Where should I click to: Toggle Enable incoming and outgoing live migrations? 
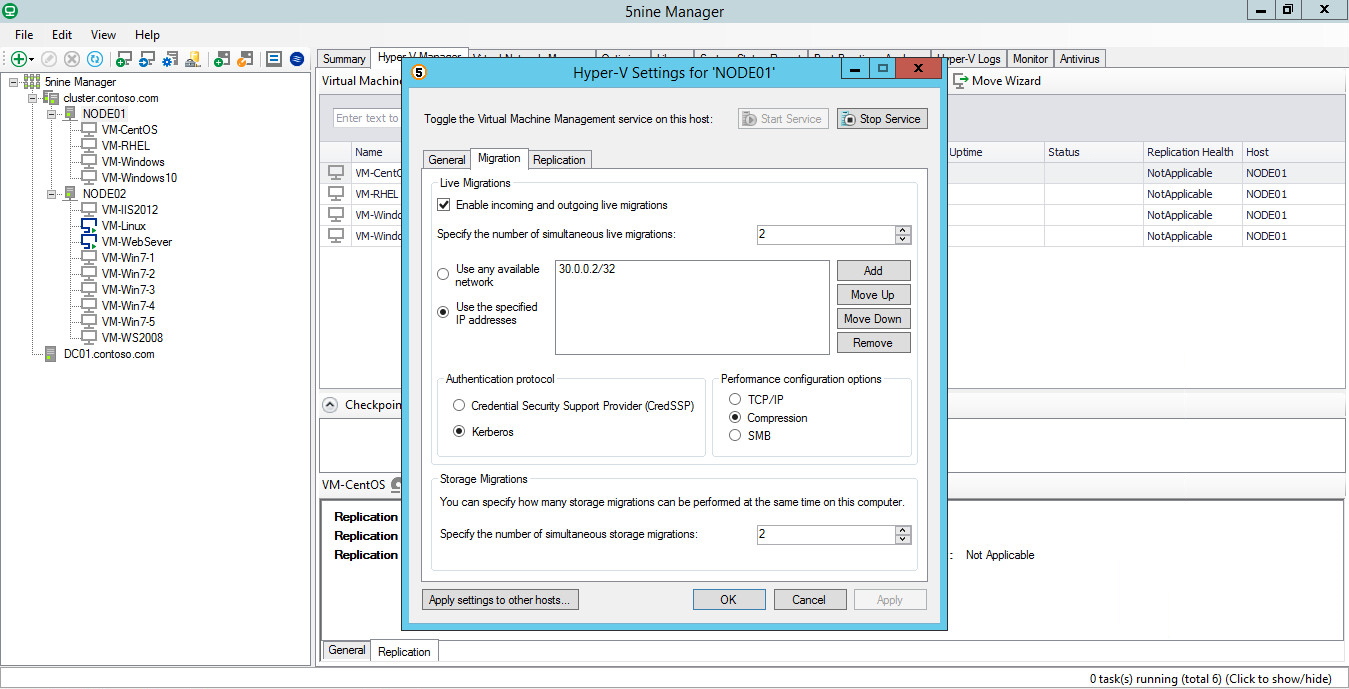[444, 205]
